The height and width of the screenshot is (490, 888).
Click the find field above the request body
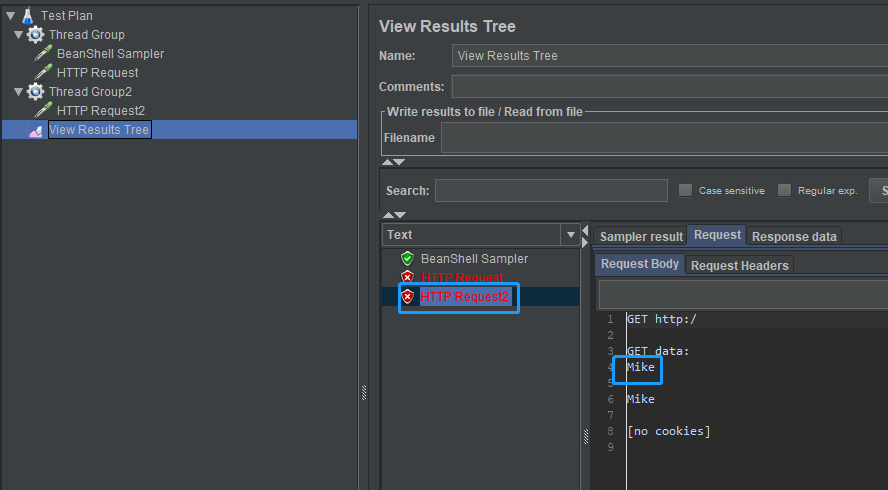743,295
